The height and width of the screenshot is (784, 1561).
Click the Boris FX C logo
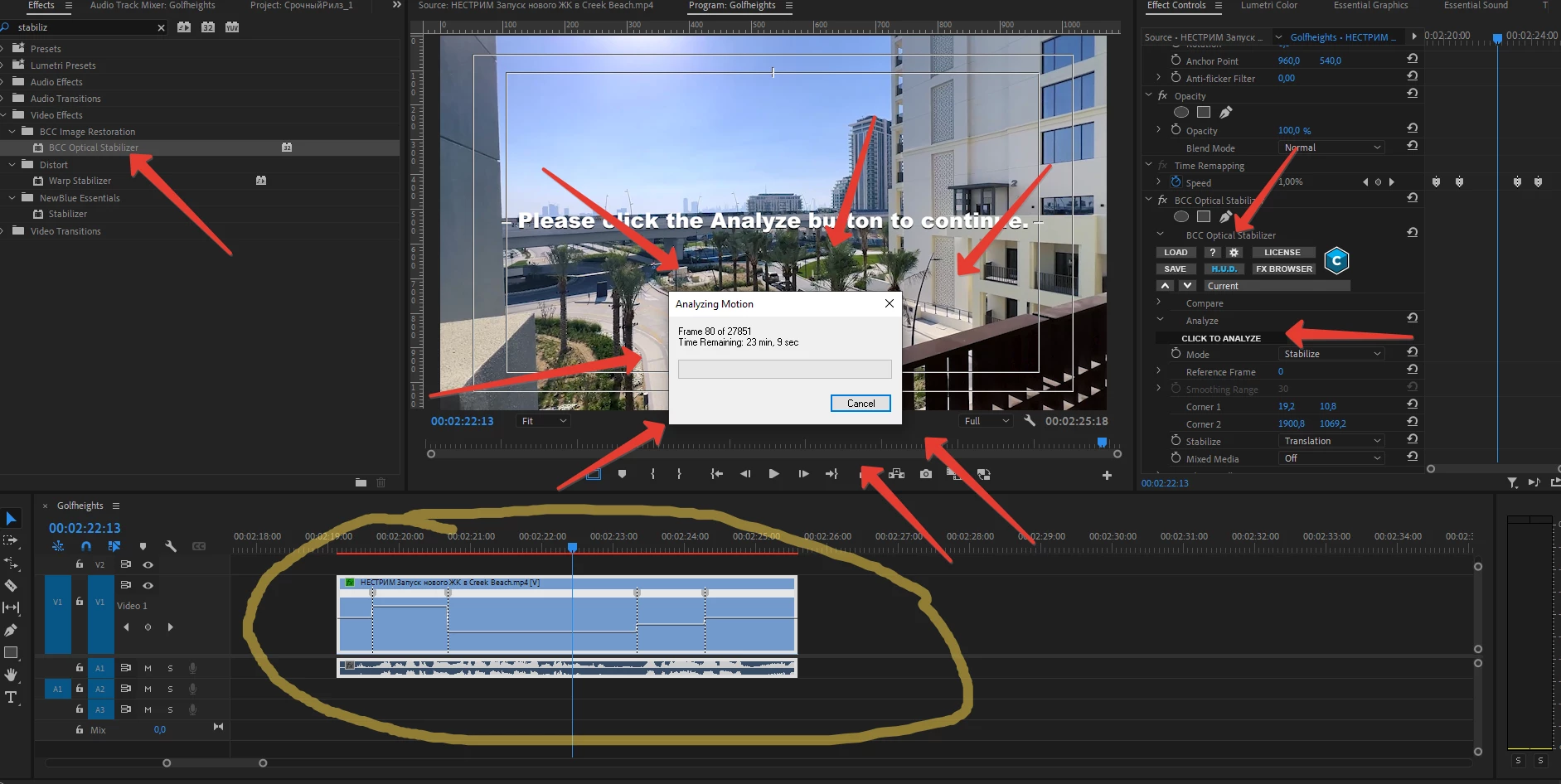(x=1336, y=260)
